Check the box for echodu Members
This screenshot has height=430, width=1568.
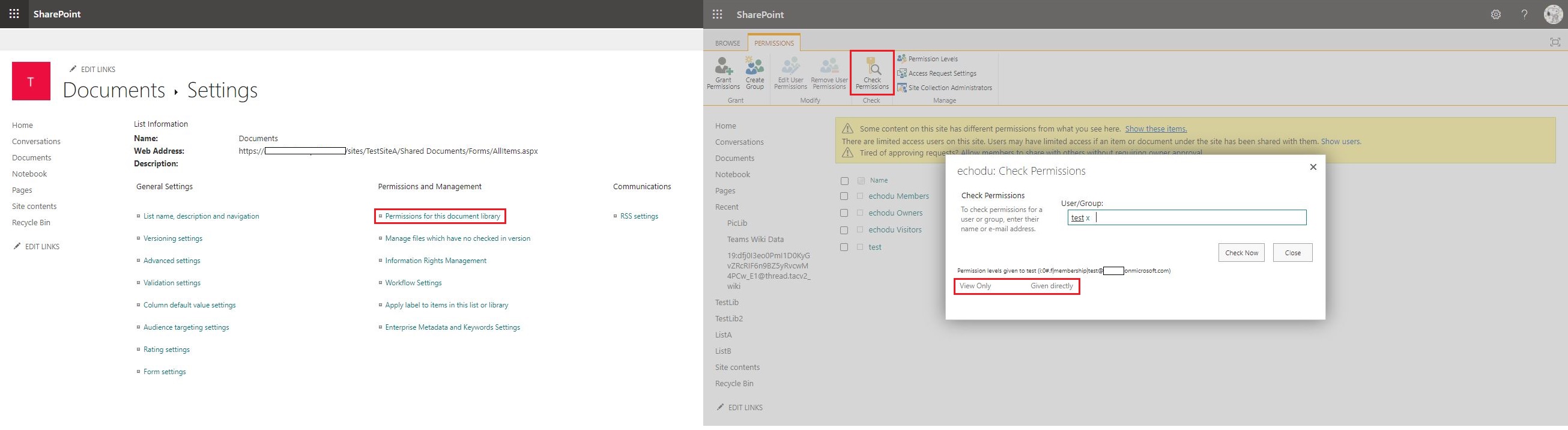[x=844, y=196]
